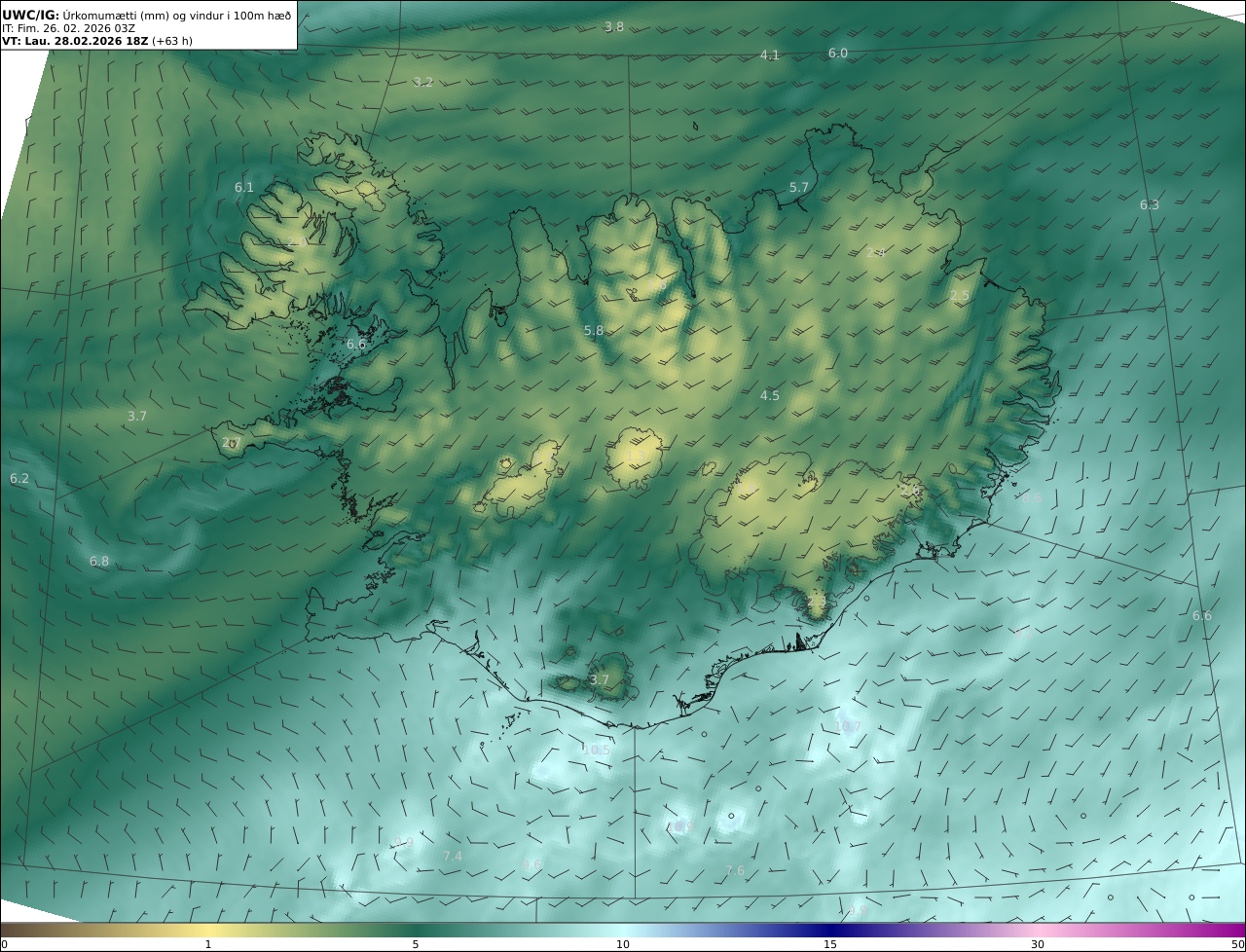Image resolution: width=1246 pixels, height=952 pixels.
Task: Click the colorbar tick label 1
Action: [x=208, y=944]
